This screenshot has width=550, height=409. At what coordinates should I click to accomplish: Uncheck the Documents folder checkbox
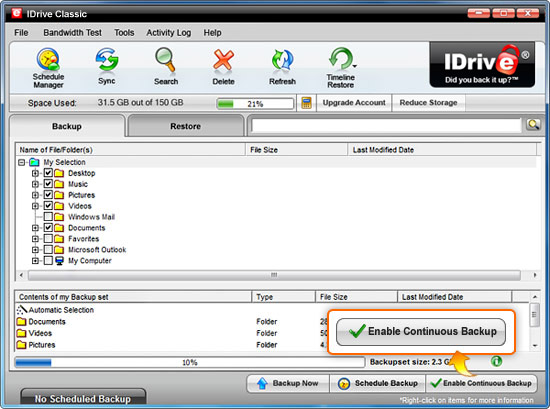click(x=48, y=228)
